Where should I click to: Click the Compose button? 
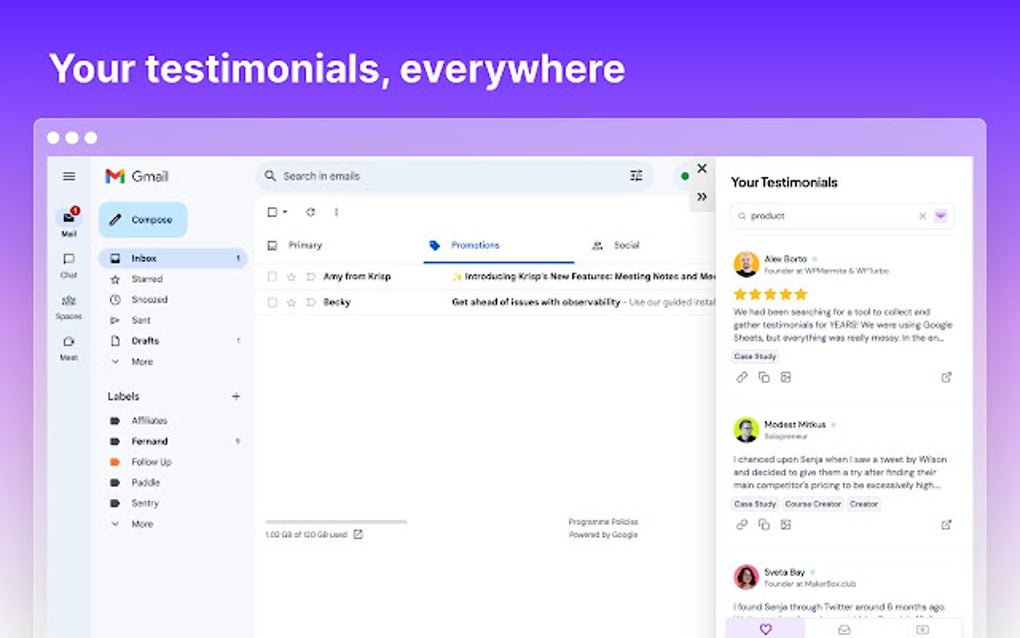click(x=142, y=219)
